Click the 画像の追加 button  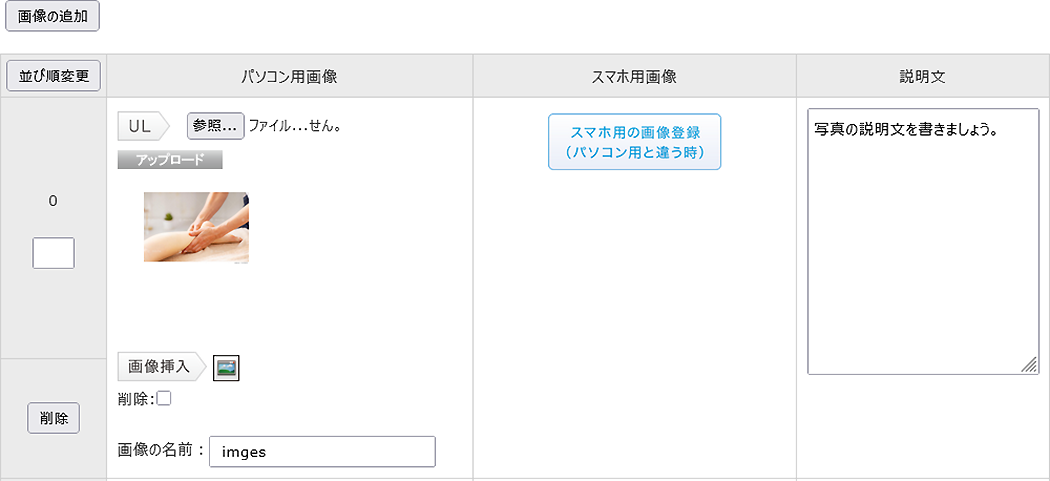point(53,16)
